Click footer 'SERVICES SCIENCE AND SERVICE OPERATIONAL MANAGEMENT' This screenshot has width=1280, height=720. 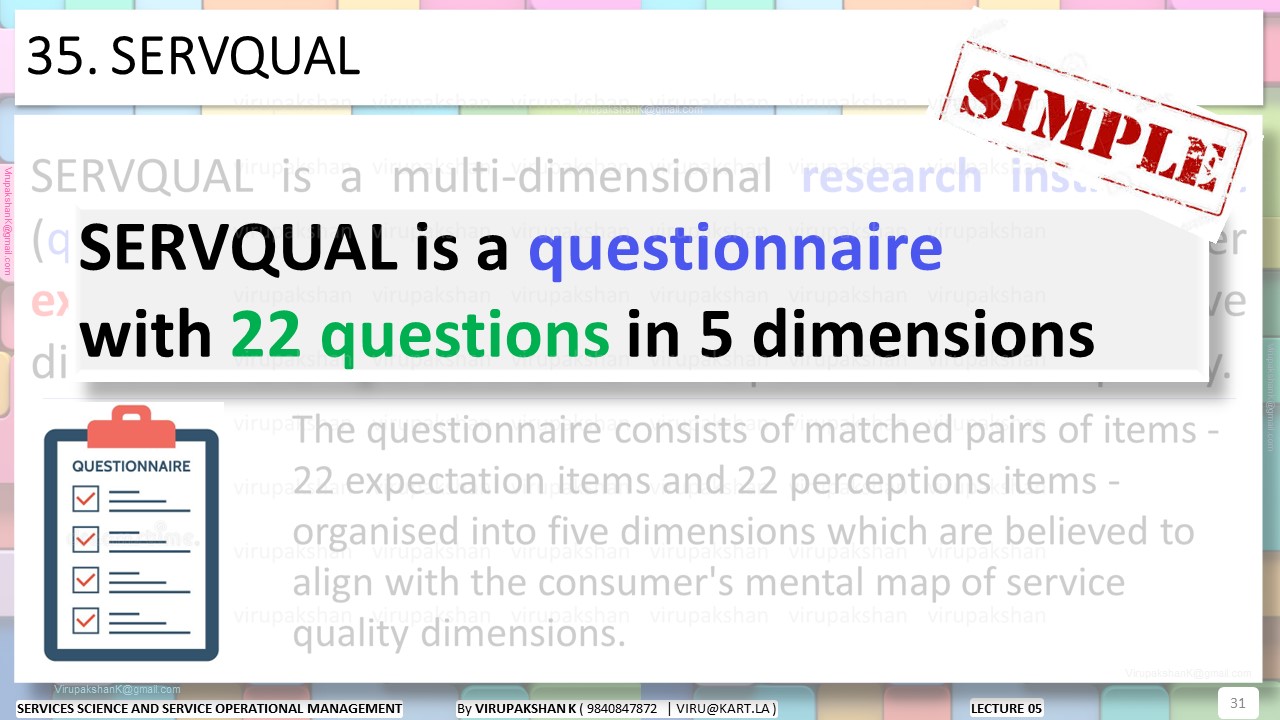coord(210,708)
